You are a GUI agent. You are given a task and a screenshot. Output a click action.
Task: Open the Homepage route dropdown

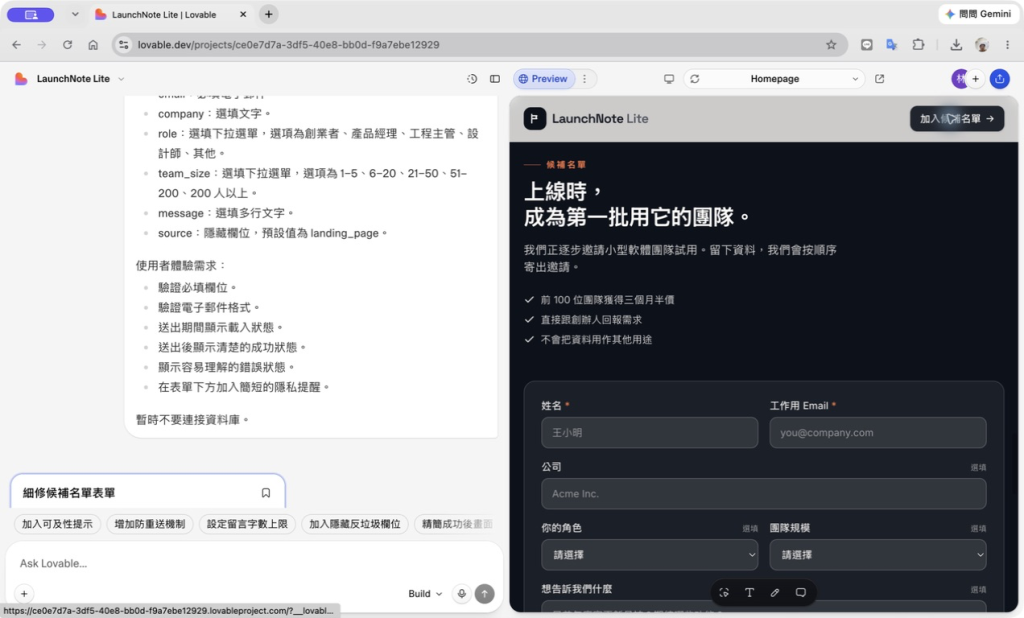tap(775, 78)
